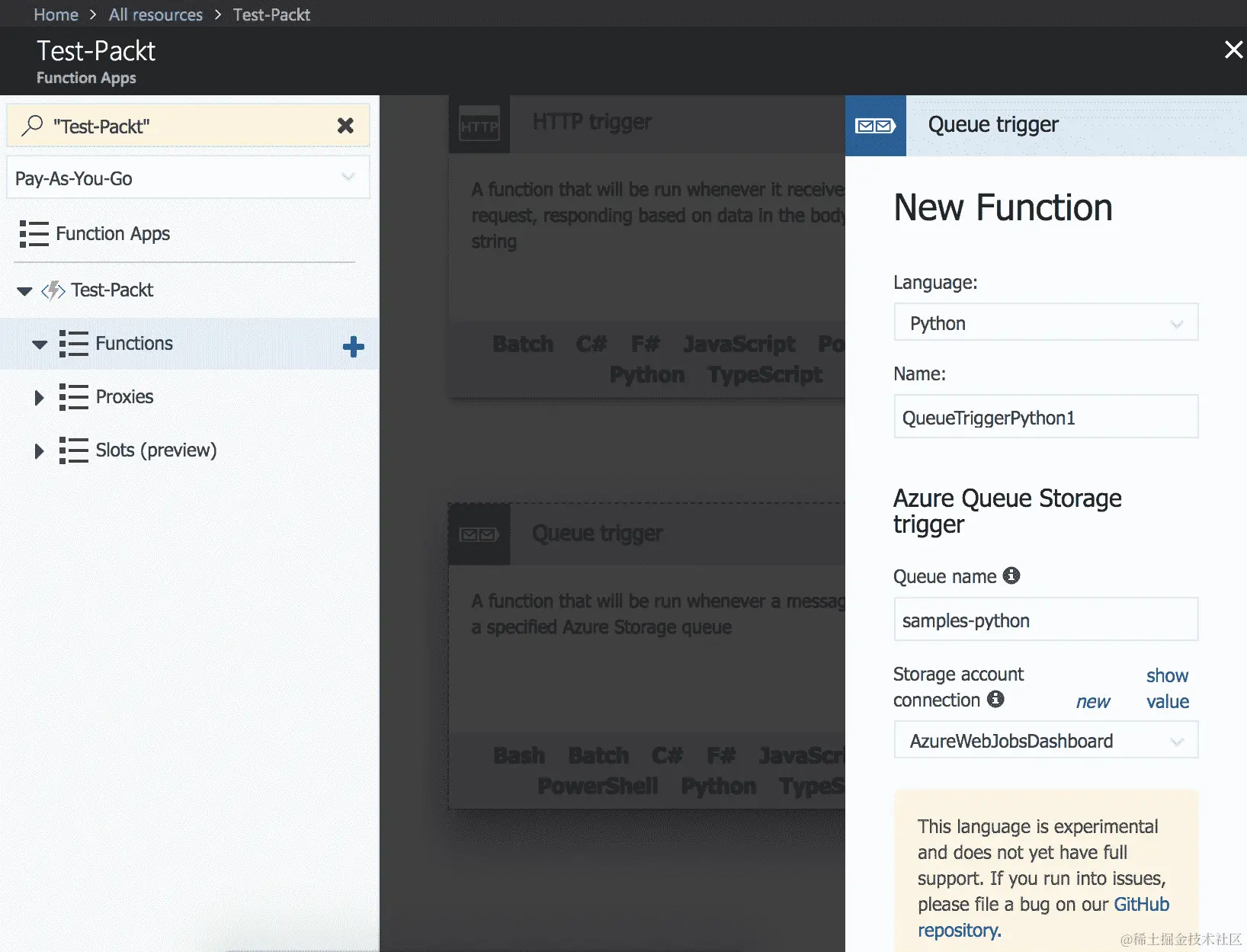This screenshot has height=952, width=1247.
Task: Open the Pay-As-You-Go subscription dropdown
Action: tap(188, 178)
